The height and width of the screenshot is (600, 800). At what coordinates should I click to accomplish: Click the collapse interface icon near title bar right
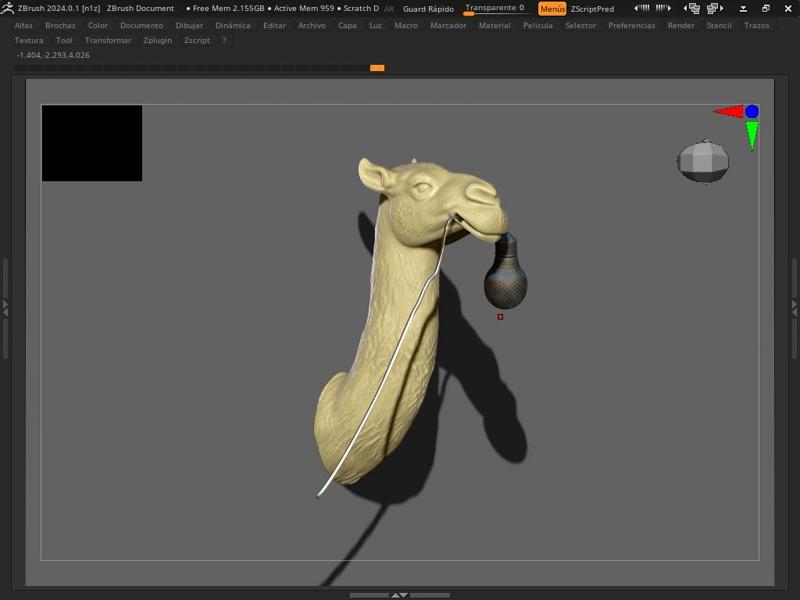pyautogui.click(x=744, y=8)
